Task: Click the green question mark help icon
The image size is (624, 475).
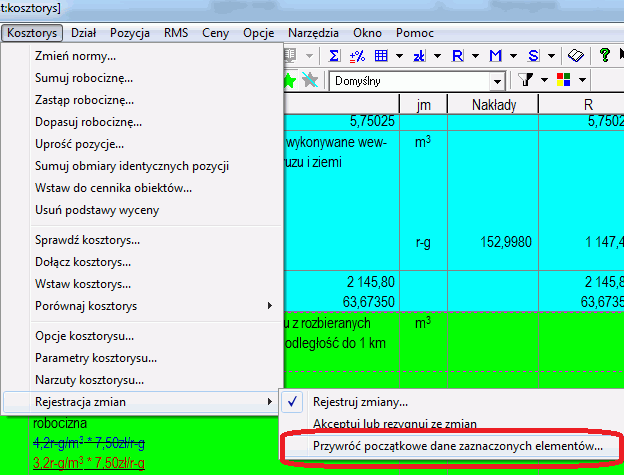Action: [x=606, y=56]
